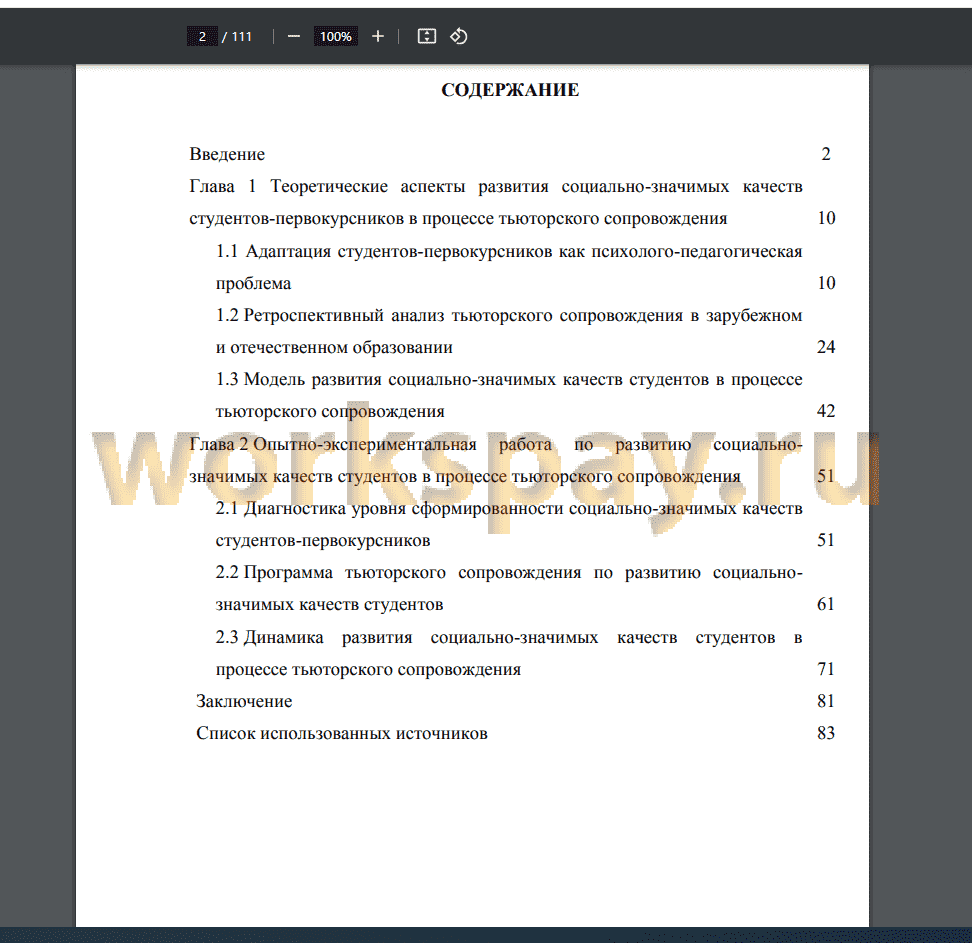Click the total page count 111
972x943 pixels.
[242, 37]
